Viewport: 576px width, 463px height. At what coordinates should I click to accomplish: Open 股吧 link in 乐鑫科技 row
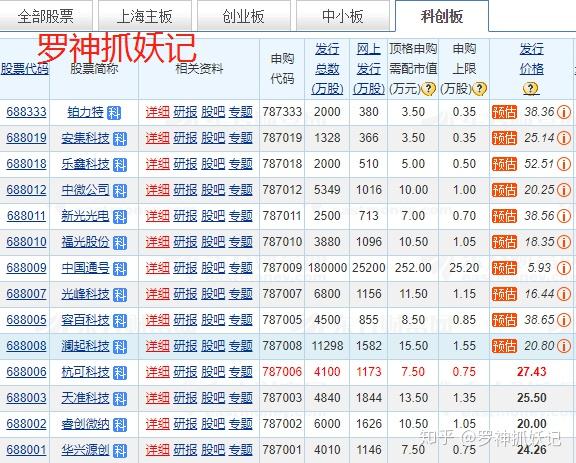coord(213,164)
